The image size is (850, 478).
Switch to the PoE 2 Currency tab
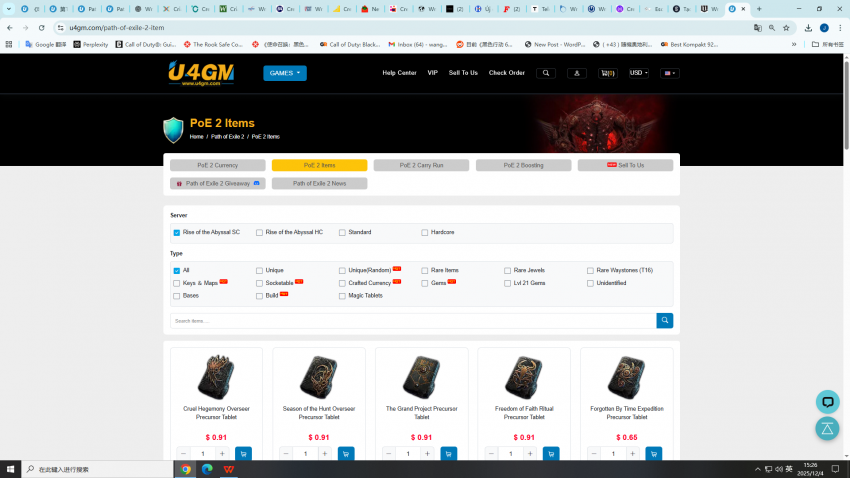coord(217,165)
